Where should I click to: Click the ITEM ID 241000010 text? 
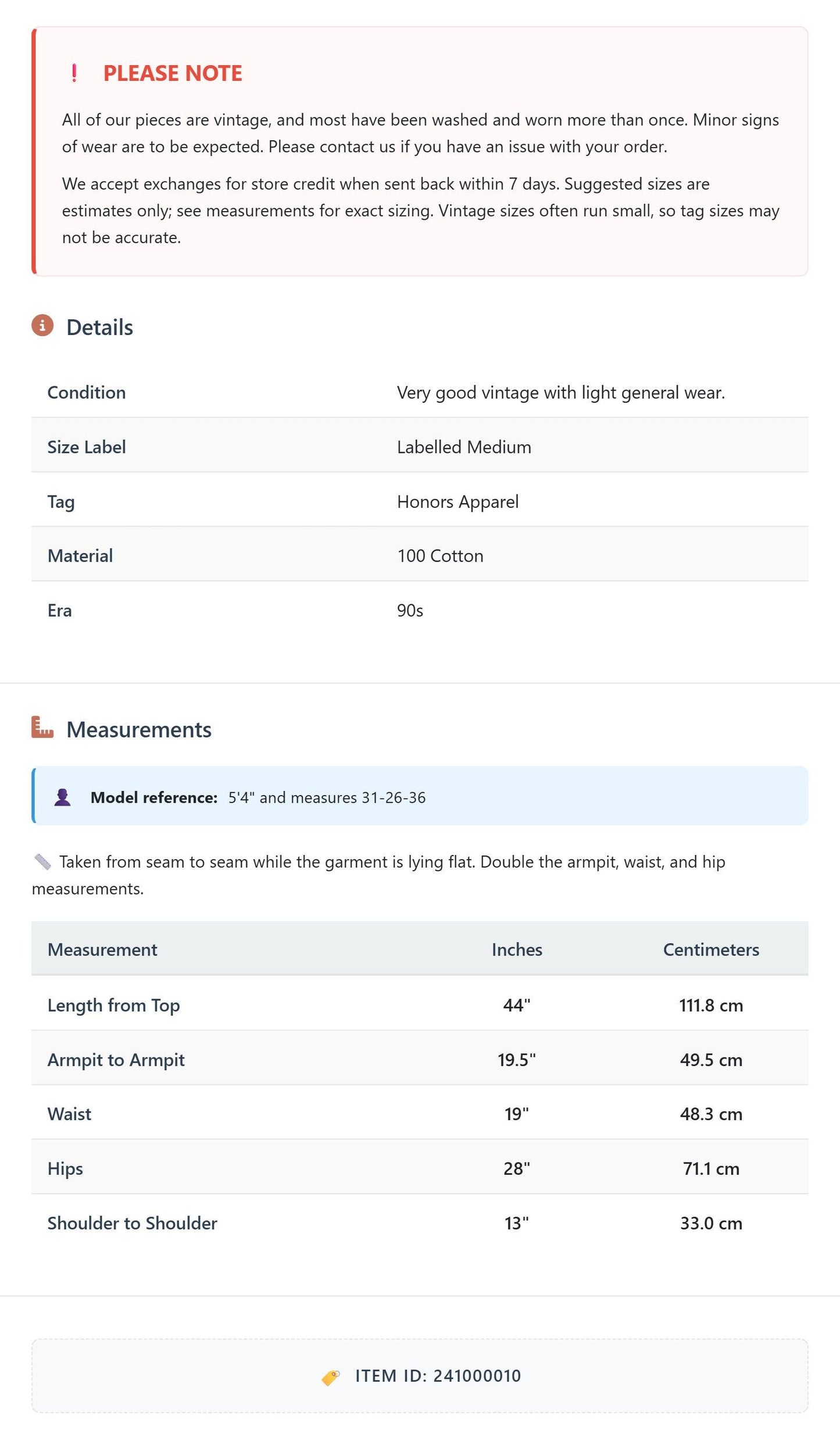pos(438,1376)
